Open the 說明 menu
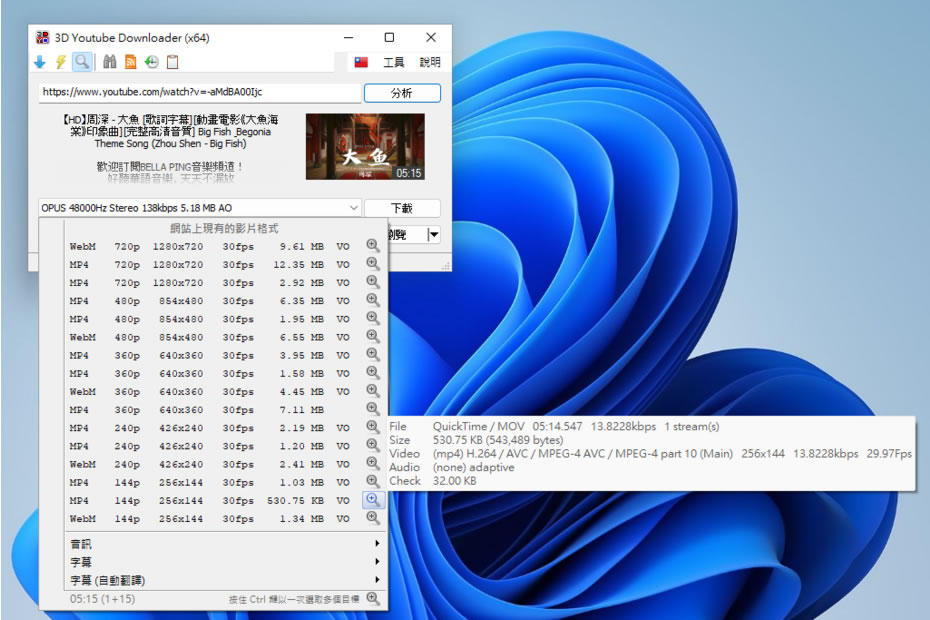Screen dimensions: 930x620 430,62
